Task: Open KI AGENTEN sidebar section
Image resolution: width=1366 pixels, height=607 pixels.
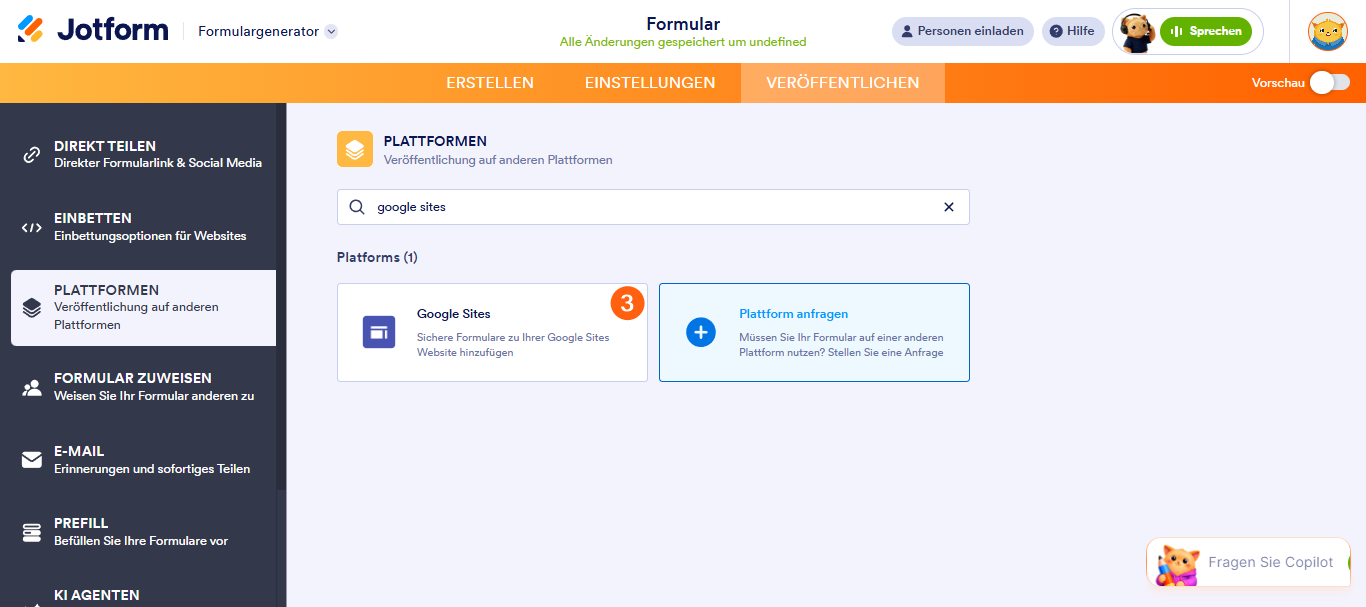Action: (143, 594)
